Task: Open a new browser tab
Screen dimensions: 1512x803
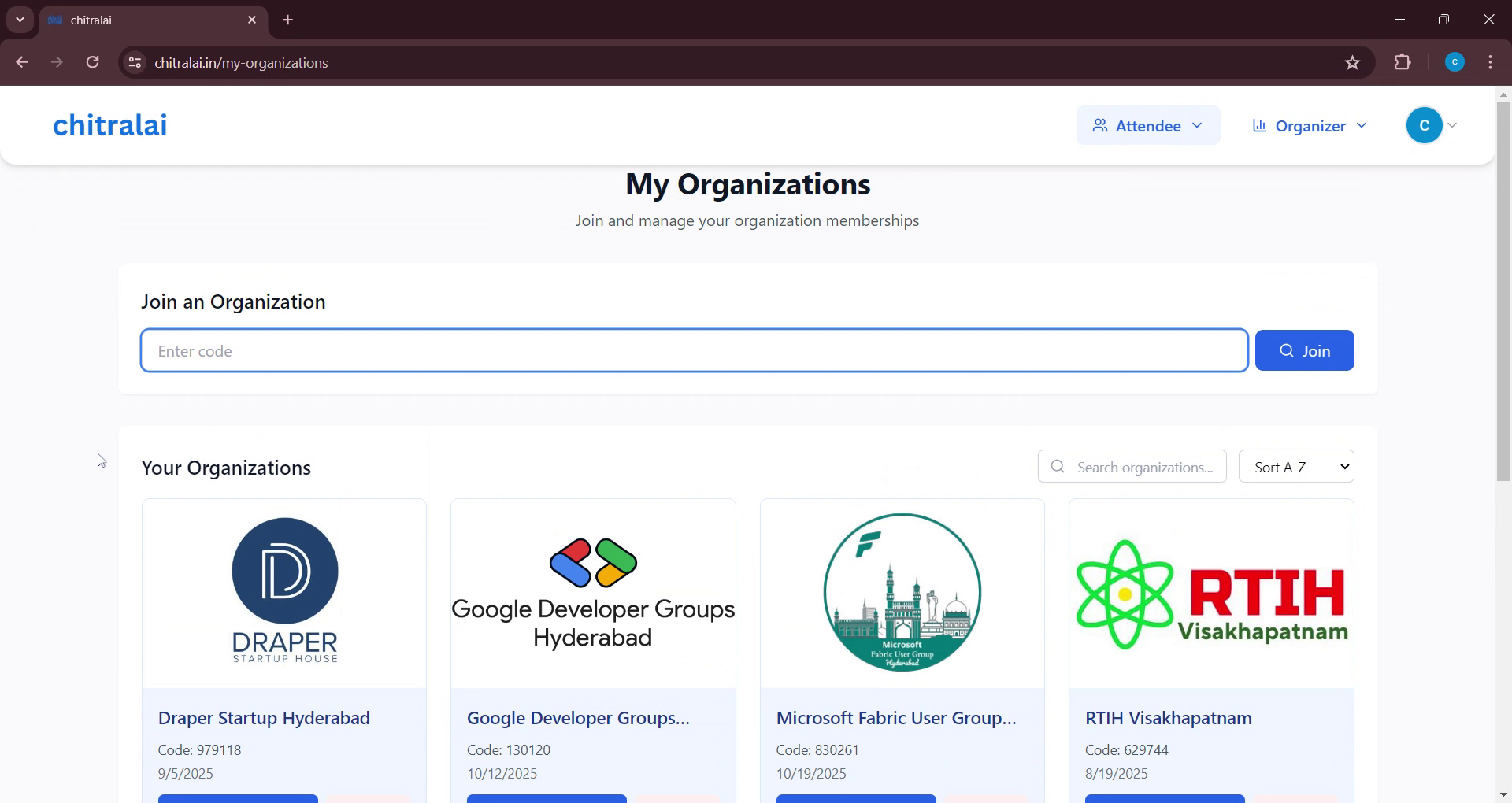Action: click(x=287, y=20)
